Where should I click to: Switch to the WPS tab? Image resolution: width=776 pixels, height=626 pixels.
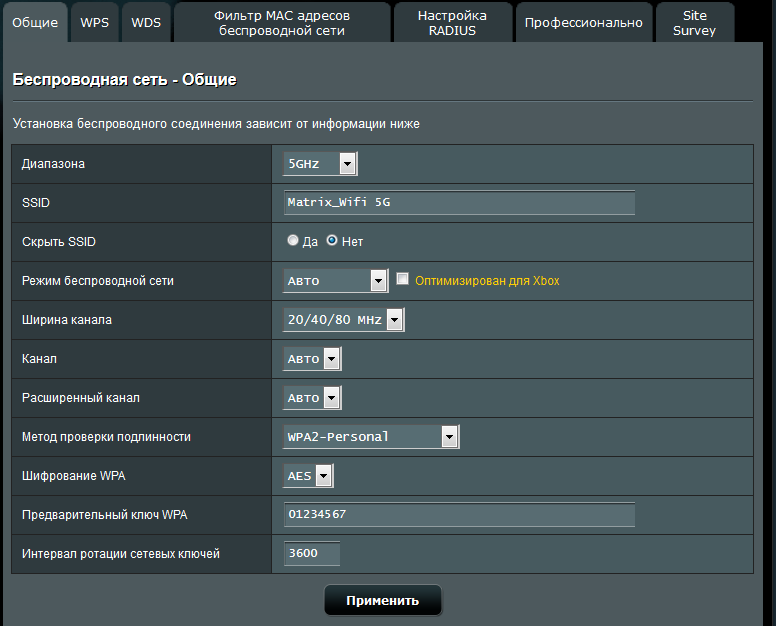point(95,22)
